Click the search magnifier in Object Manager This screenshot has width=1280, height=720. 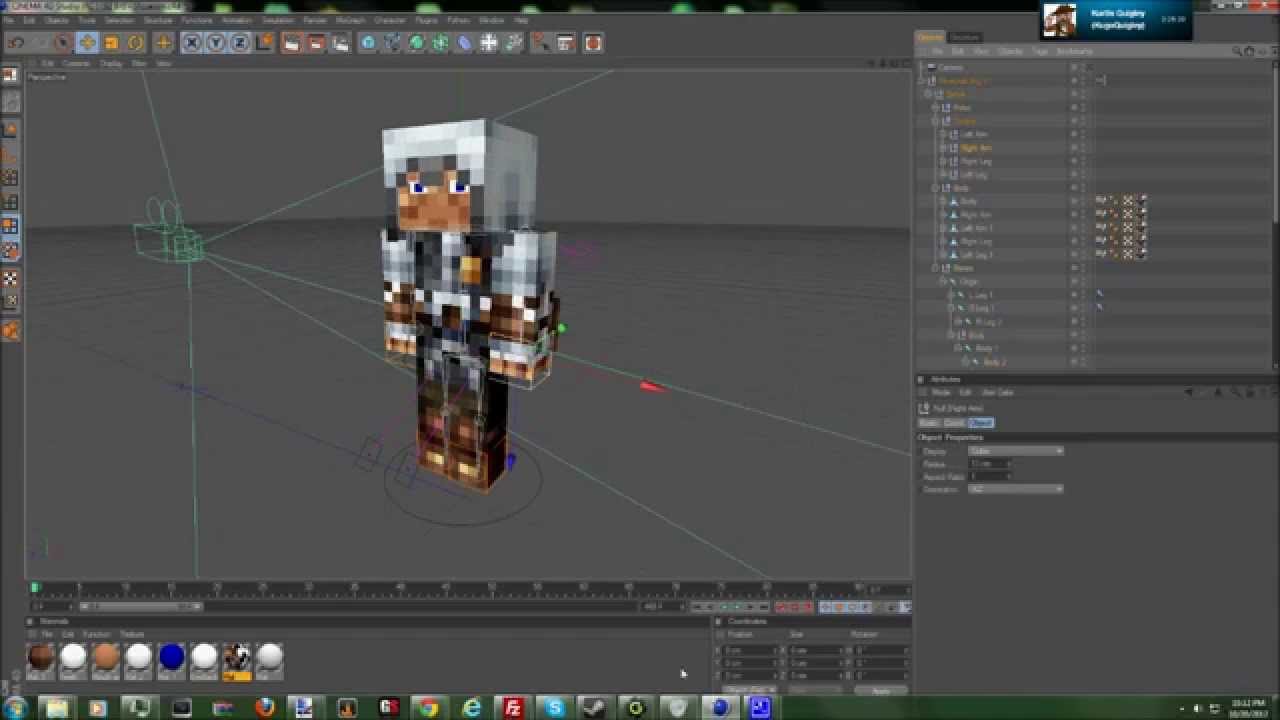pyautogui.click(x=1237, y=51)
